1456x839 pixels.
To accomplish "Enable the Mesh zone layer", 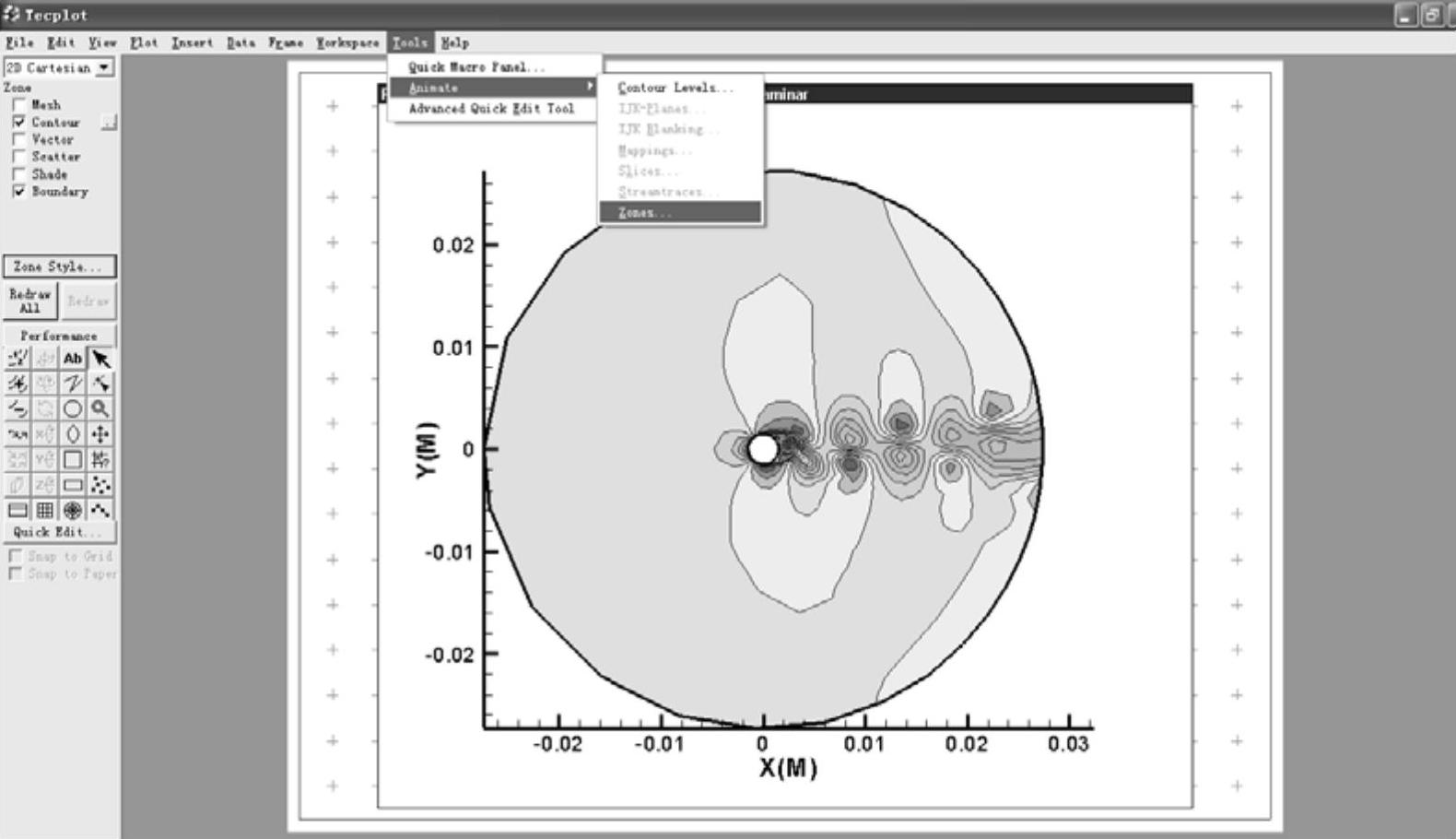I will (19, 105).
